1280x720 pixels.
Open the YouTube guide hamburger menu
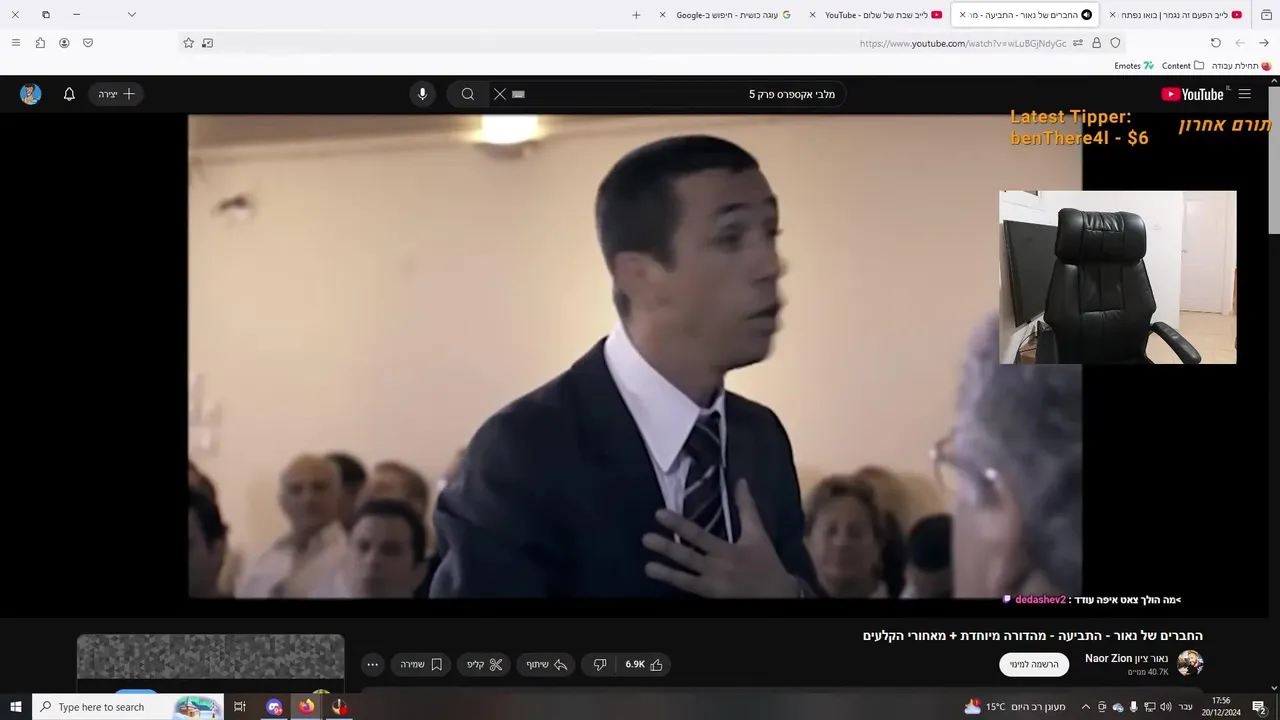point(1244,94)
